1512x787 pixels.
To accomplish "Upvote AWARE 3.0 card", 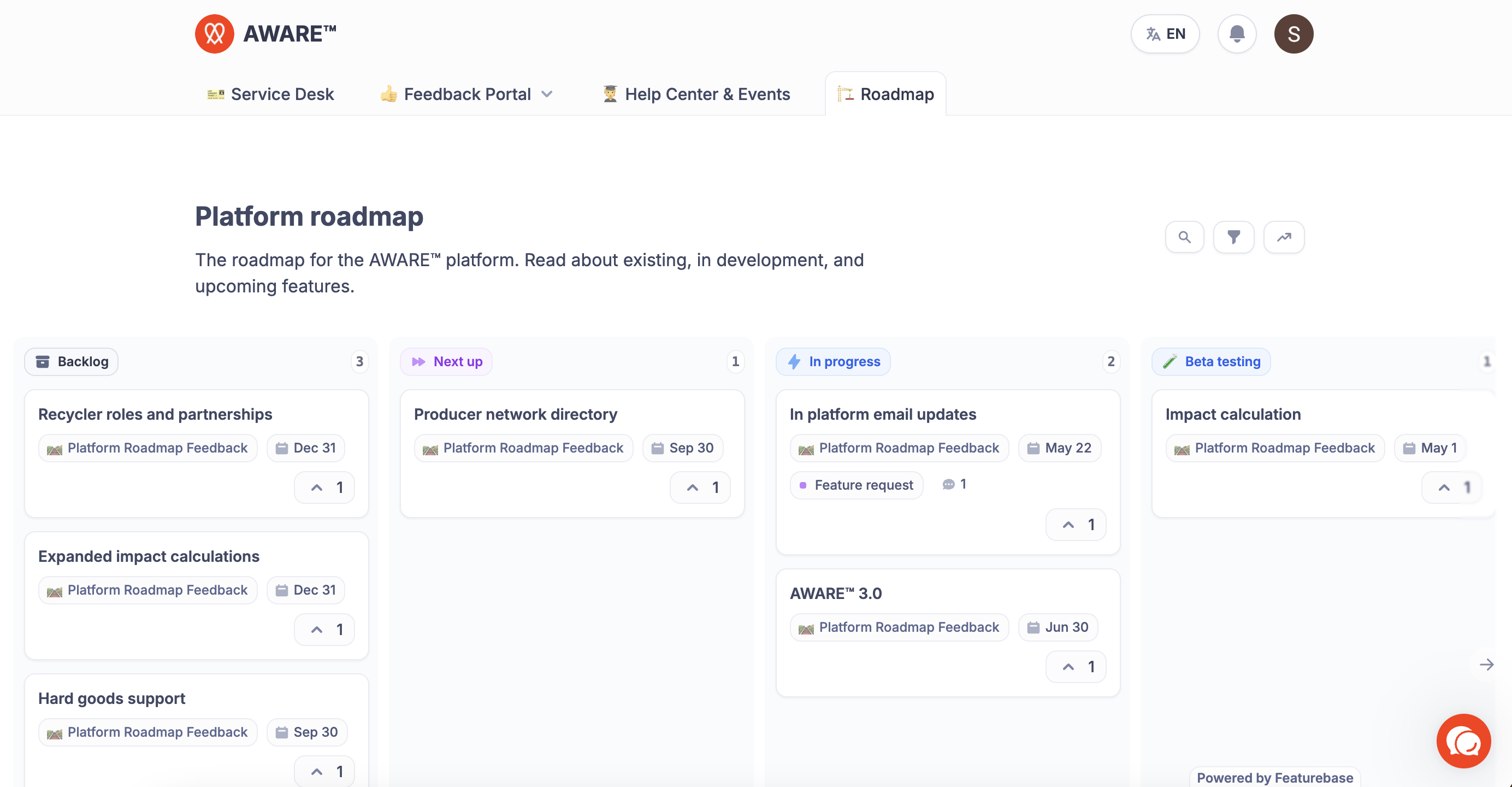I will 1076,667.
